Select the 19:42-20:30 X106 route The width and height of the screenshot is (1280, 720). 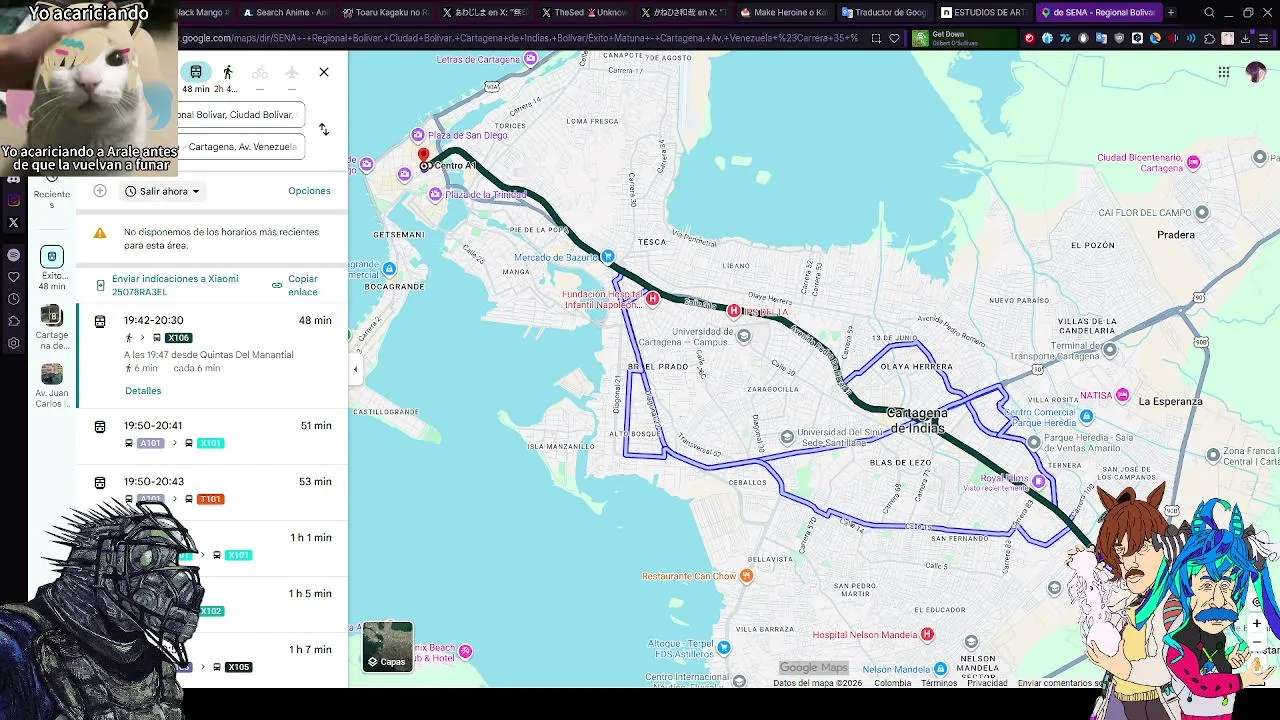pos(212,355)
